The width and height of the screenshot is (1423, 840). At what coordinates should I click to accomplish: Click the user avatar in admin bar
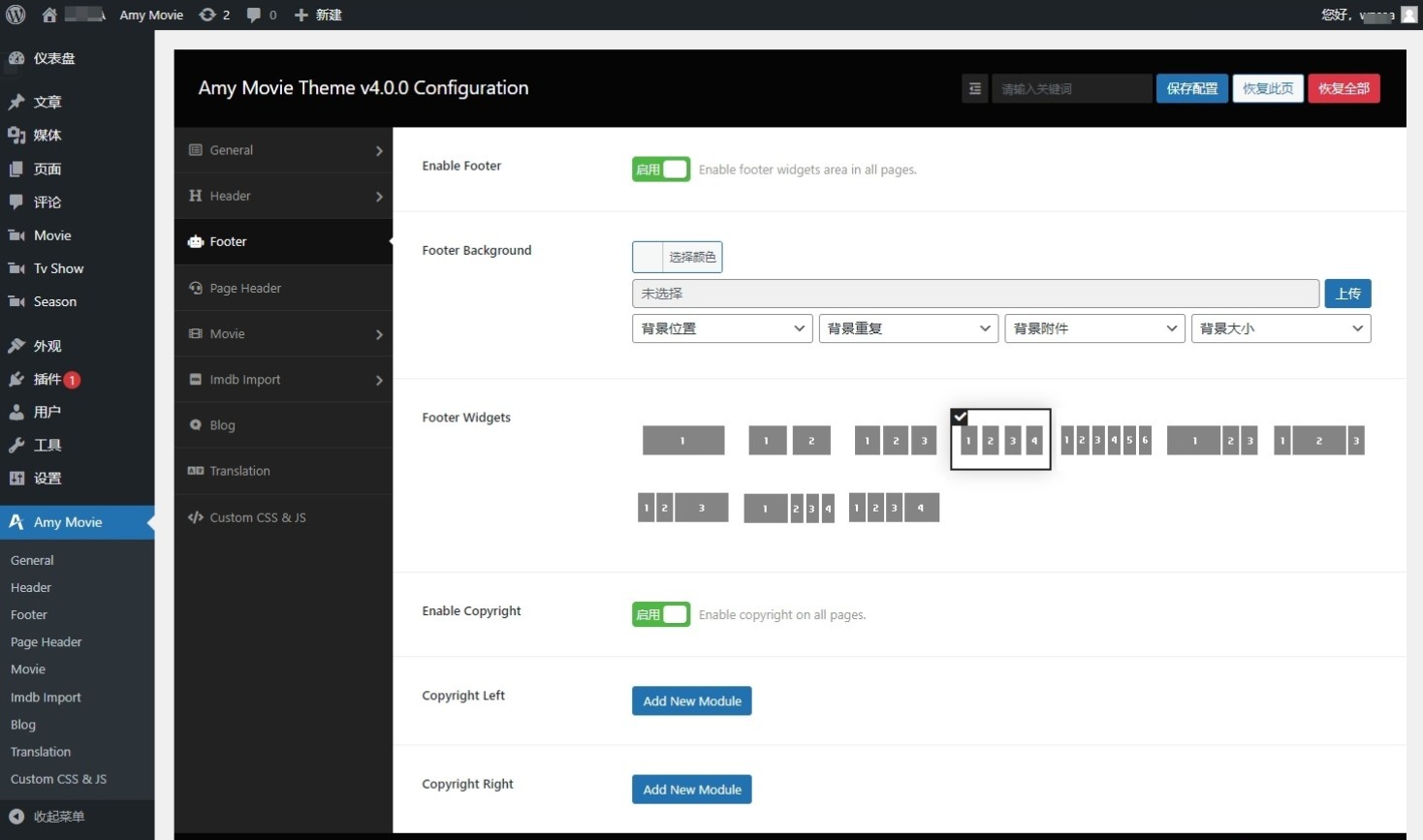tap(1409, 15)
